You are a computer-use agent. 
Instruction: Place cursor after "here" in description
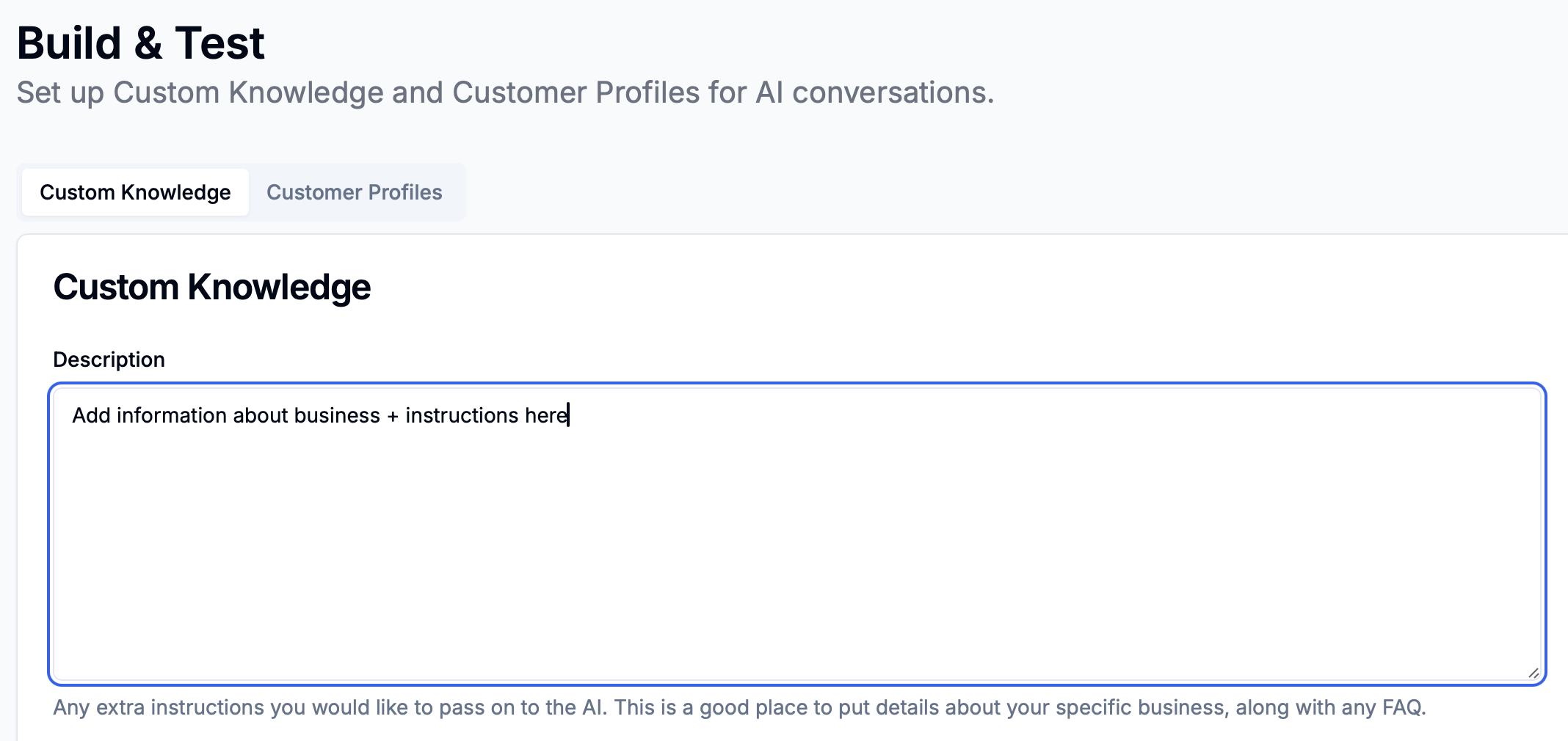click(568, 415)
